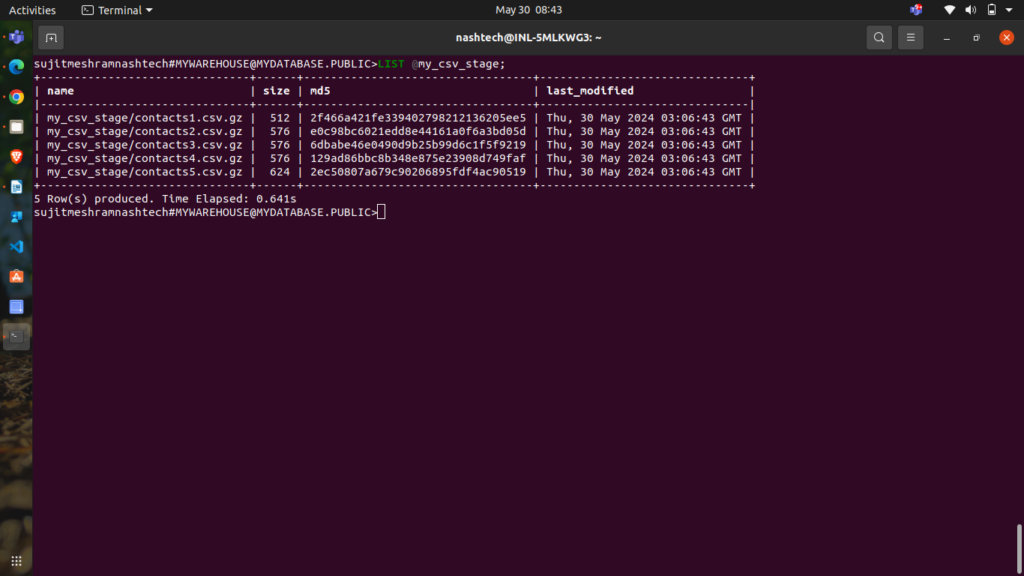Launch Brave browser from the dock
Image resolution: width=1024 pixels, height=576 pixels.
(x=16, y=157)
